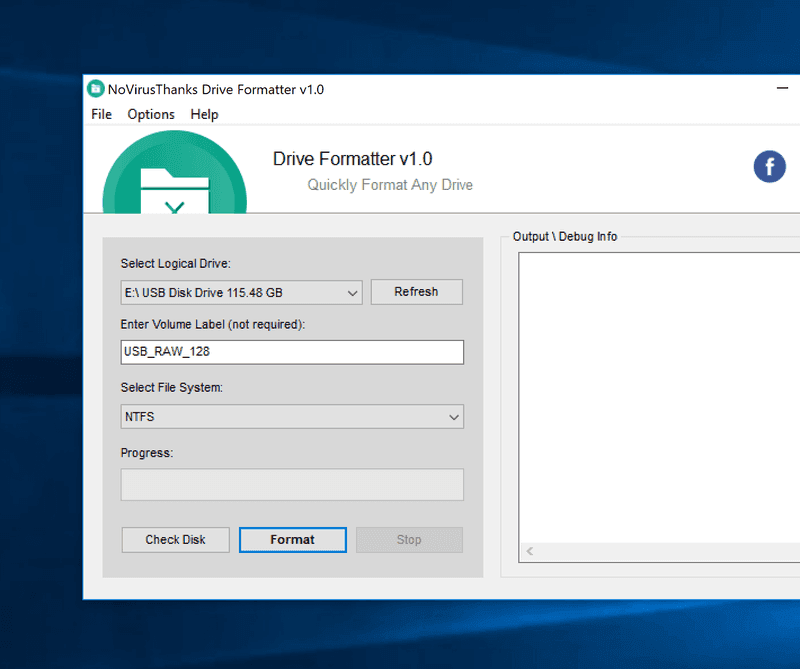Click the output scrollbar left arrow
The width and height of the screenshot is (800, 669).
(x=530, y=551)
